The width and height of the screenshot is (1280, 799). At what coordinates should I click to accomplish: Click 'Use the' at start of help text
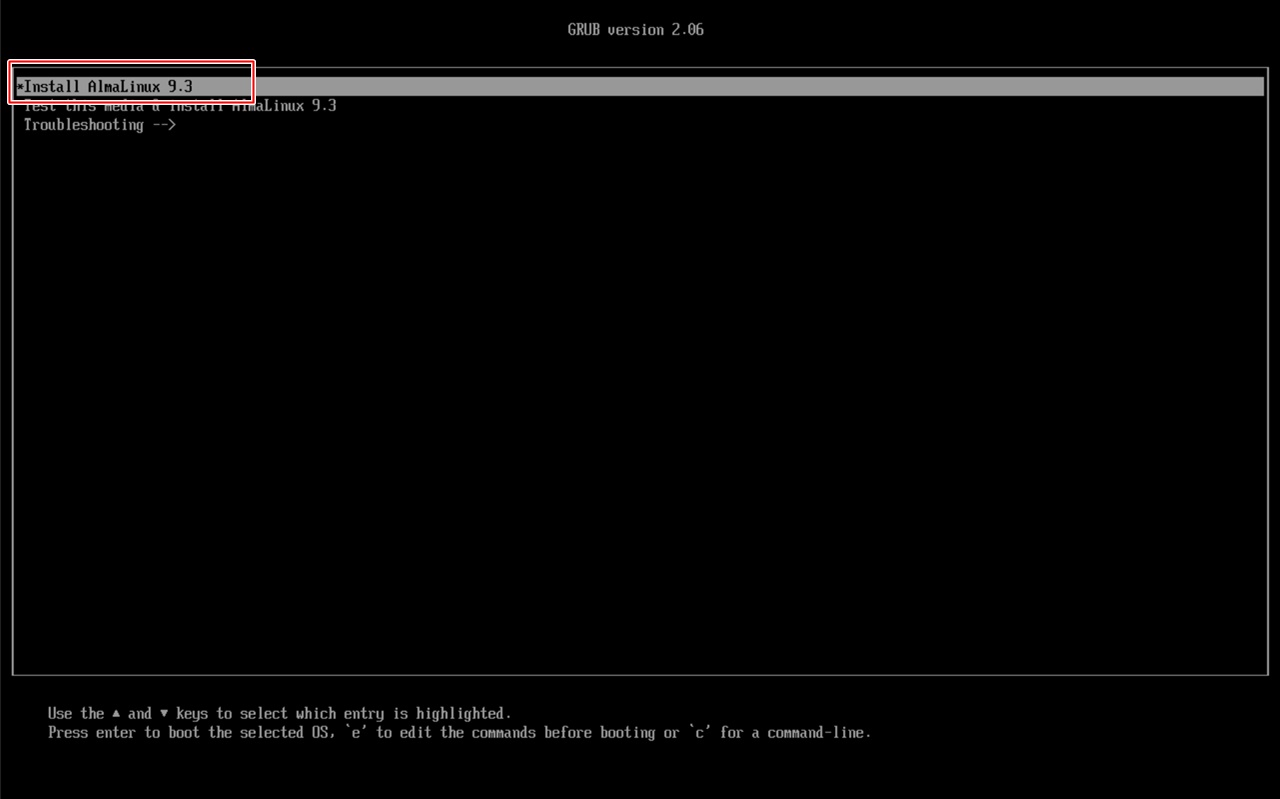coord(76,713)
